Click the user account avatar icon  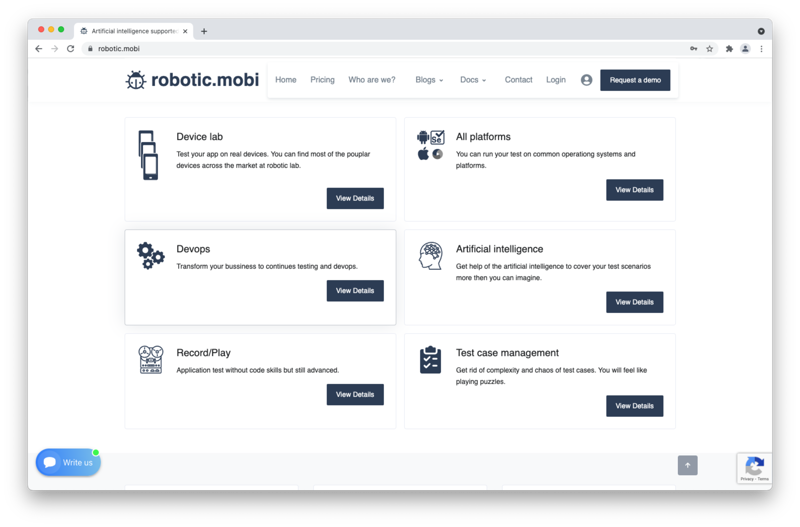pyautogui.click(x=586, y=80)
